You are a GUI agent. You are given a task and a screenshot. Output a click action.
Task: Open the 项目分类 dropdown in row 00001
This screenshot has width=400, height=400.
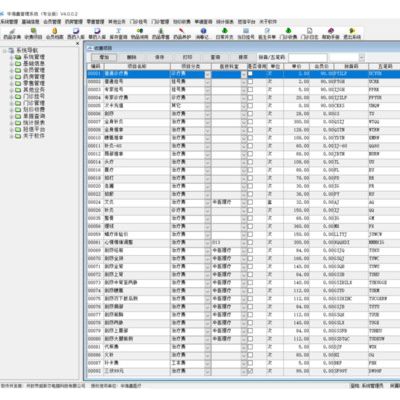[208, 74]
